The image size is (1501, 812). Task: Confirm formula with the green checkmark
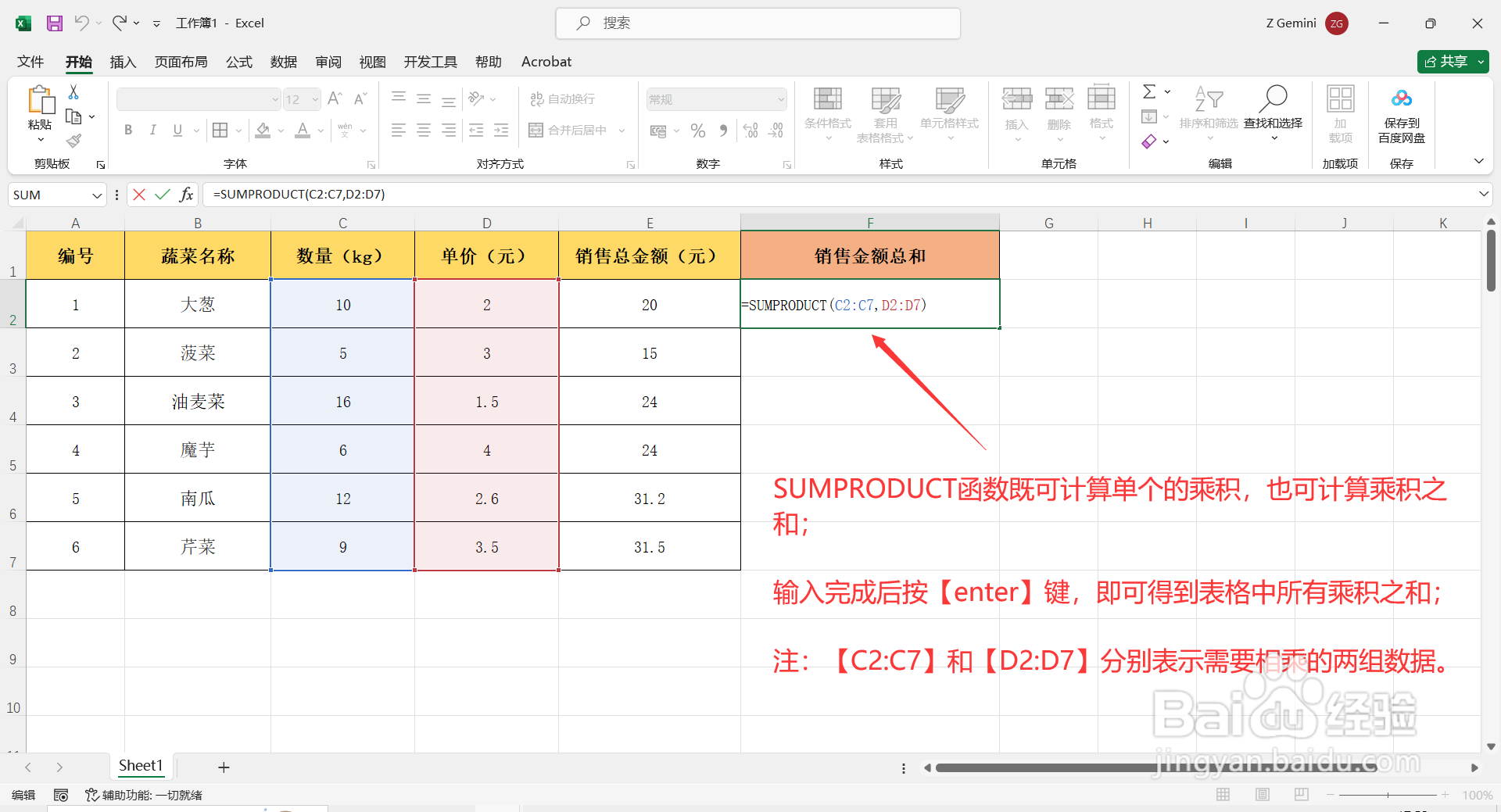[x=163, y=194]
